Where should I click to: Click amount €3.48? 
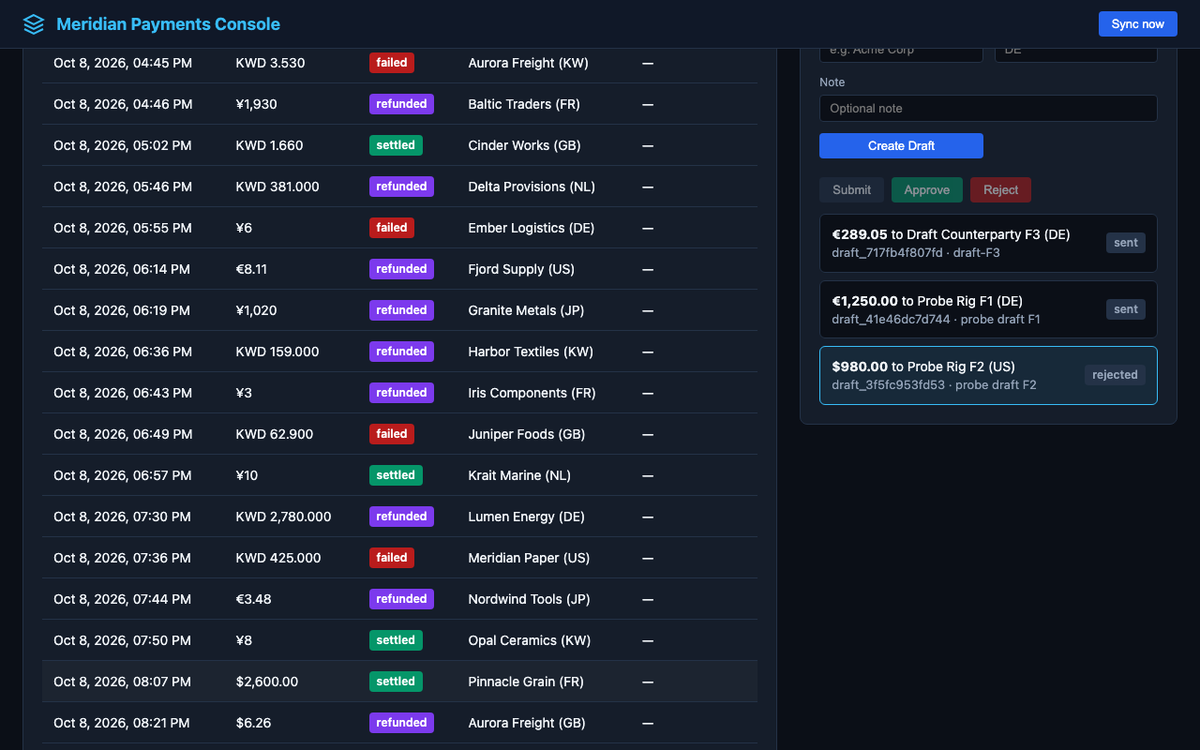[x=253, y=599]
